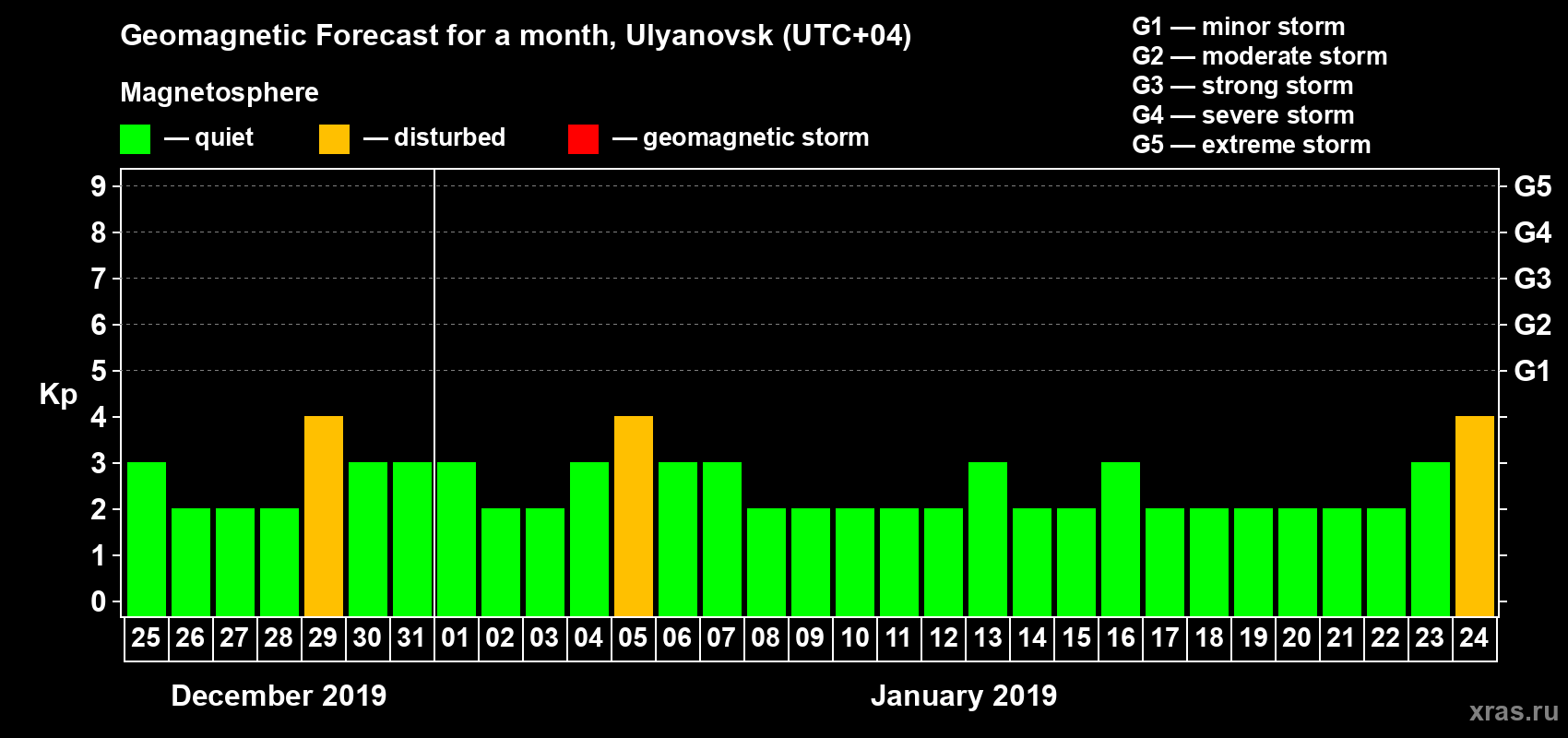Click the green bar for December 25
The height and width of the screenshot is (738, 1568).
tap(147, 539)
